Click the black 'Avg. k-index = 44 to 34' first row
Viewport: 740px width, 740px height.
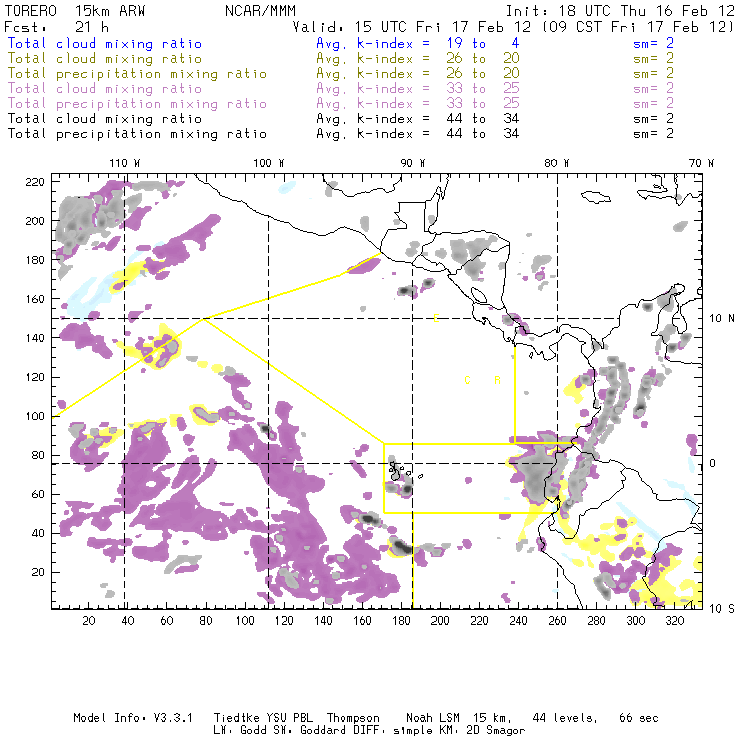click(418, 118)
